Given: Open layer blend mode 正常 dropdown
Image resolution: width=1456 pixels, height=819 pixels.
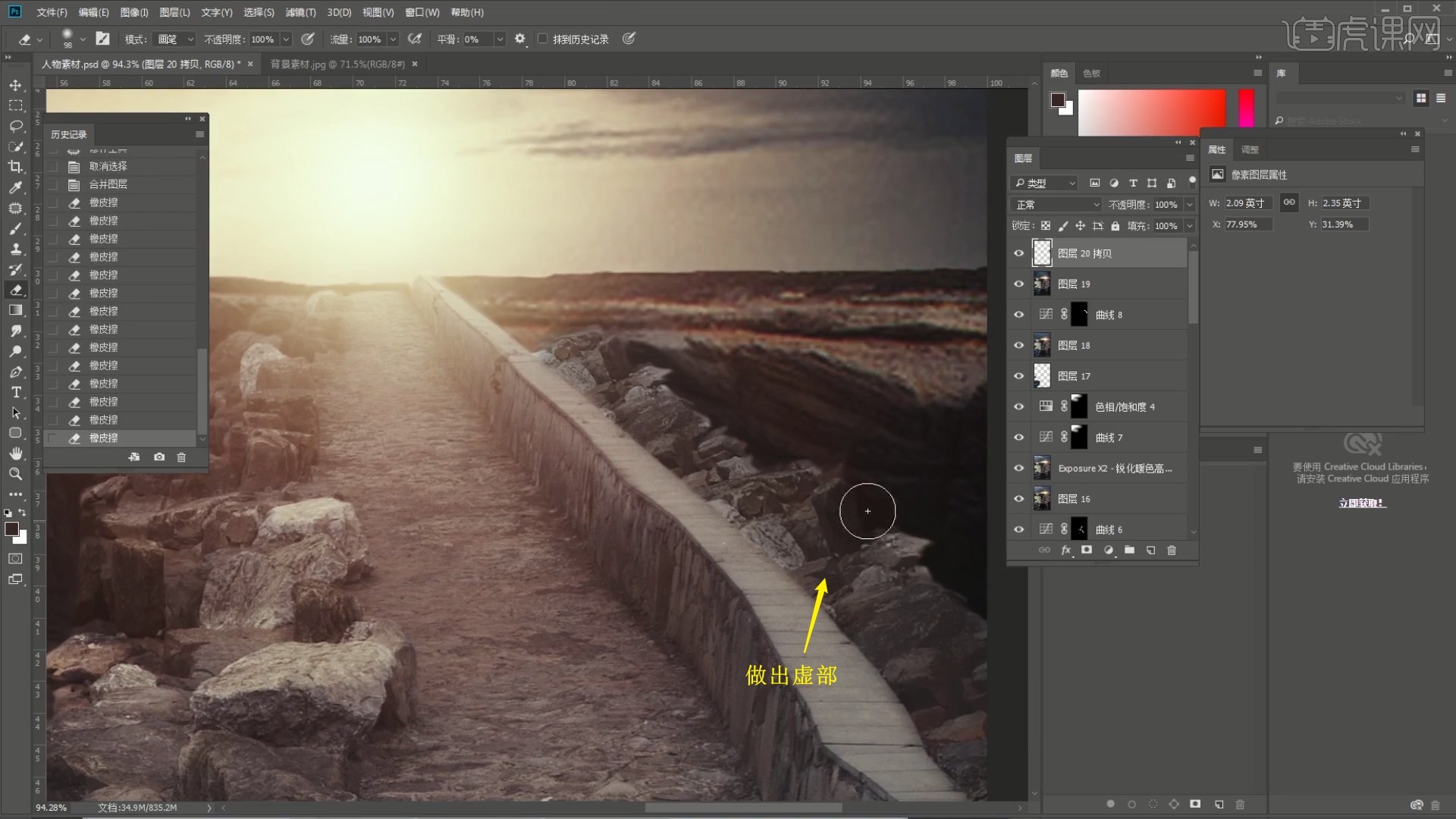Looking at the screenshot, I should coord(1056,205).
